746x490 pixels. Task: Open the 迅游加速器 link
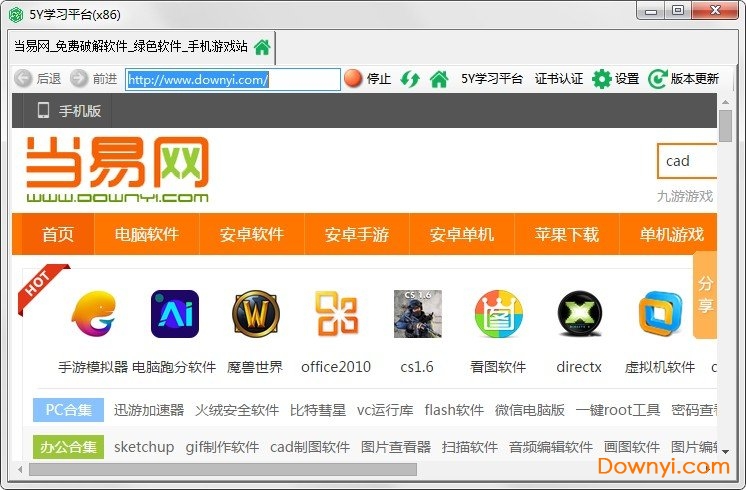click(x=149, y=410)
